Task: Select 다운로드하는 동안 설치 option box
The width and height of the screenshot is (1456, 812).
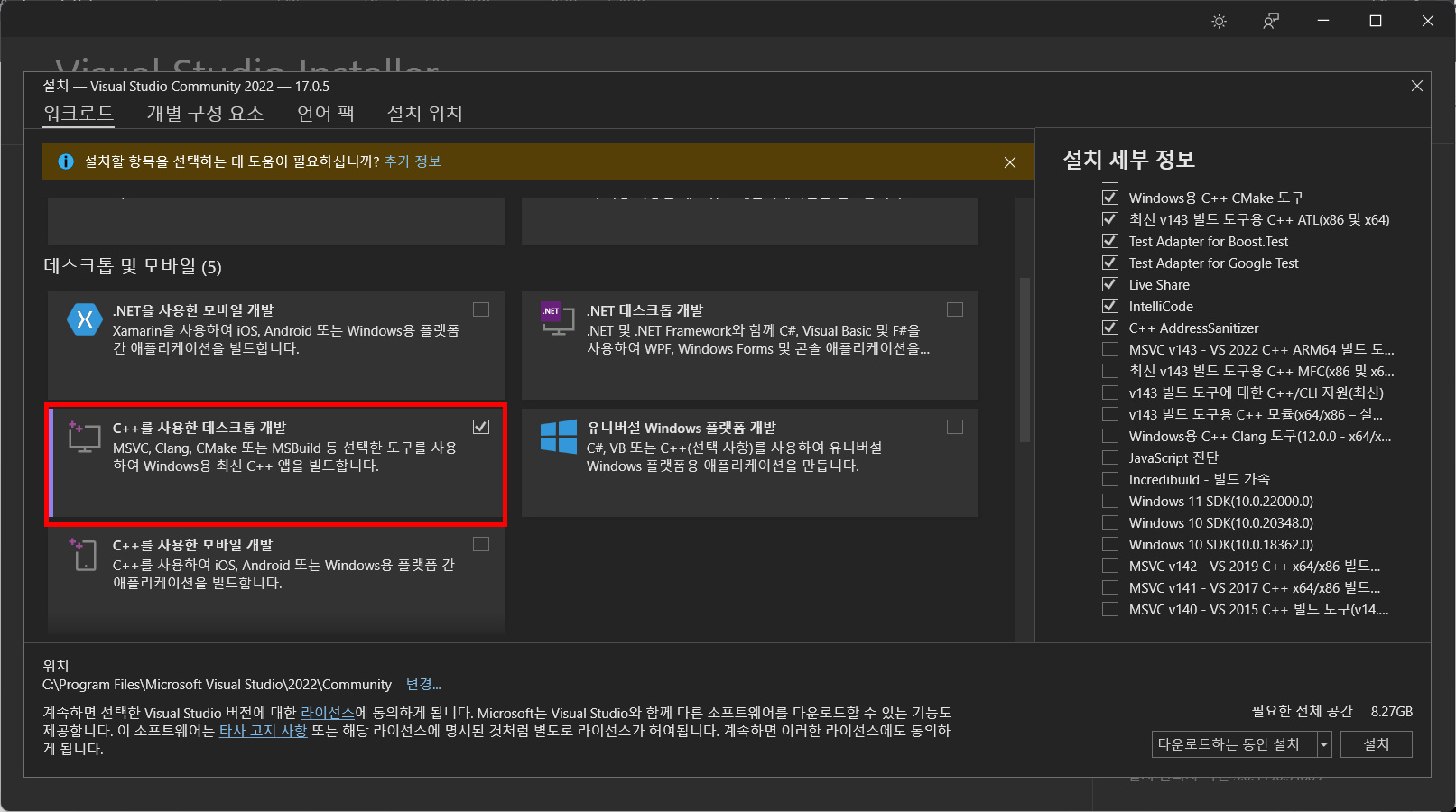Action: (x=1235, y=744)
